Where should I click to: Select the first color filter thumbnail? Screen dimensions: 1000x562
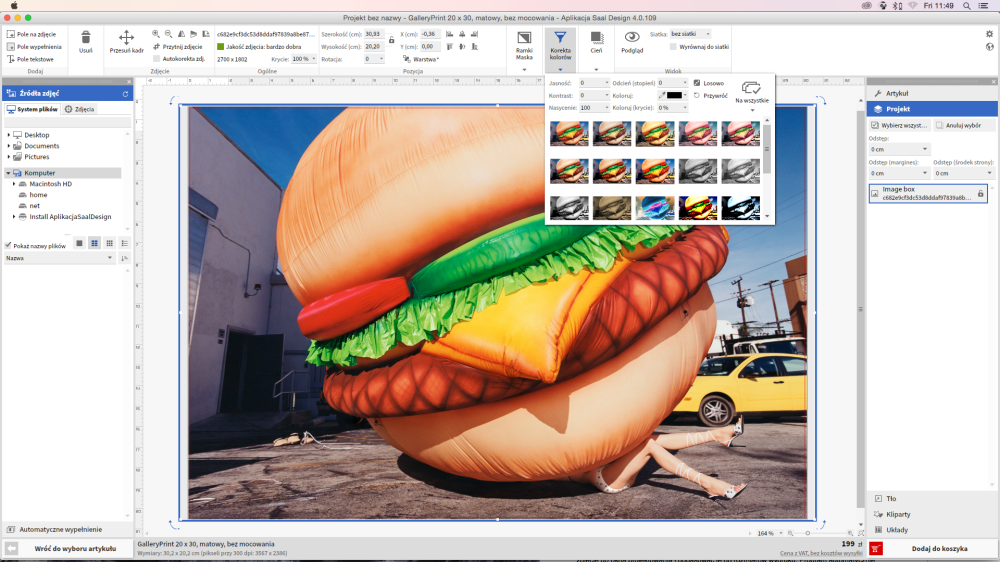point(569,134)
